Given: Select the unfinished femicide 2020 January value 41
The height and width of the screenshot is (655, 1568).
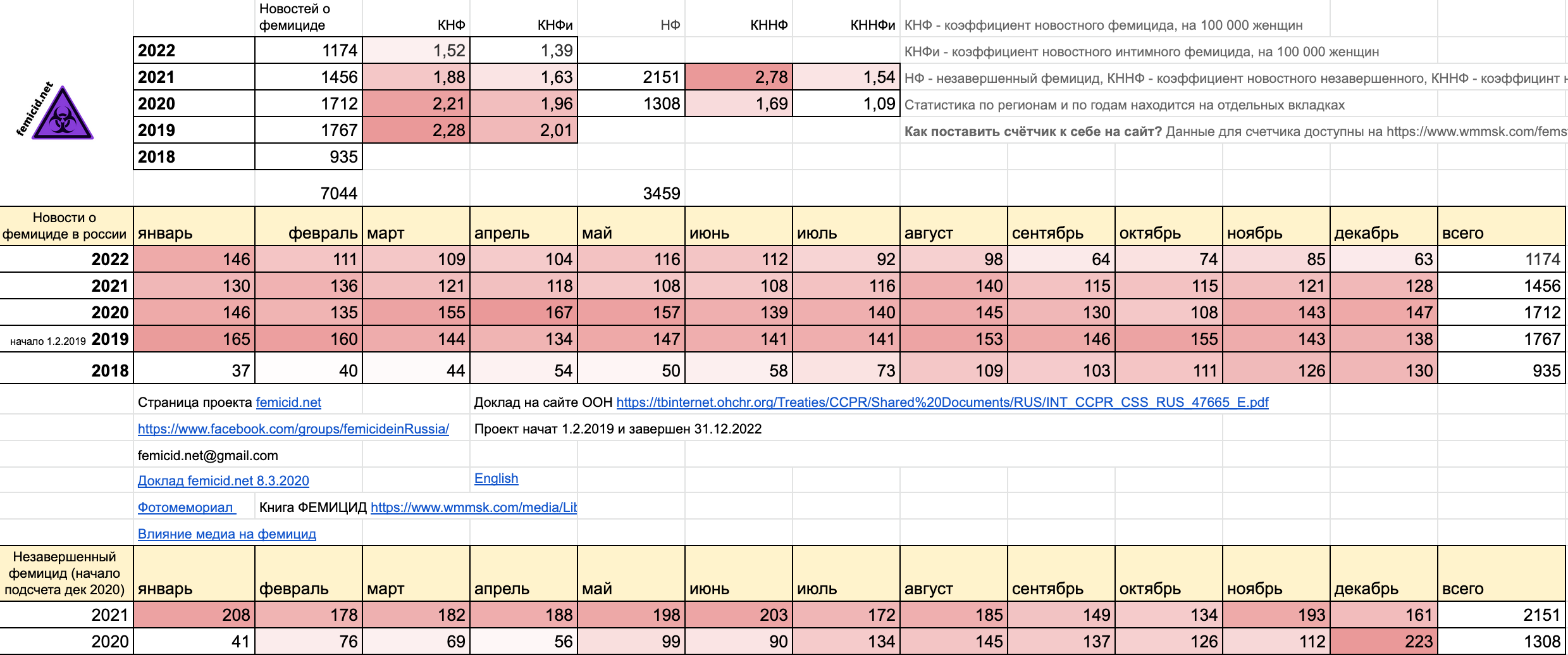Looking at the screenshot, I should 194,641.
